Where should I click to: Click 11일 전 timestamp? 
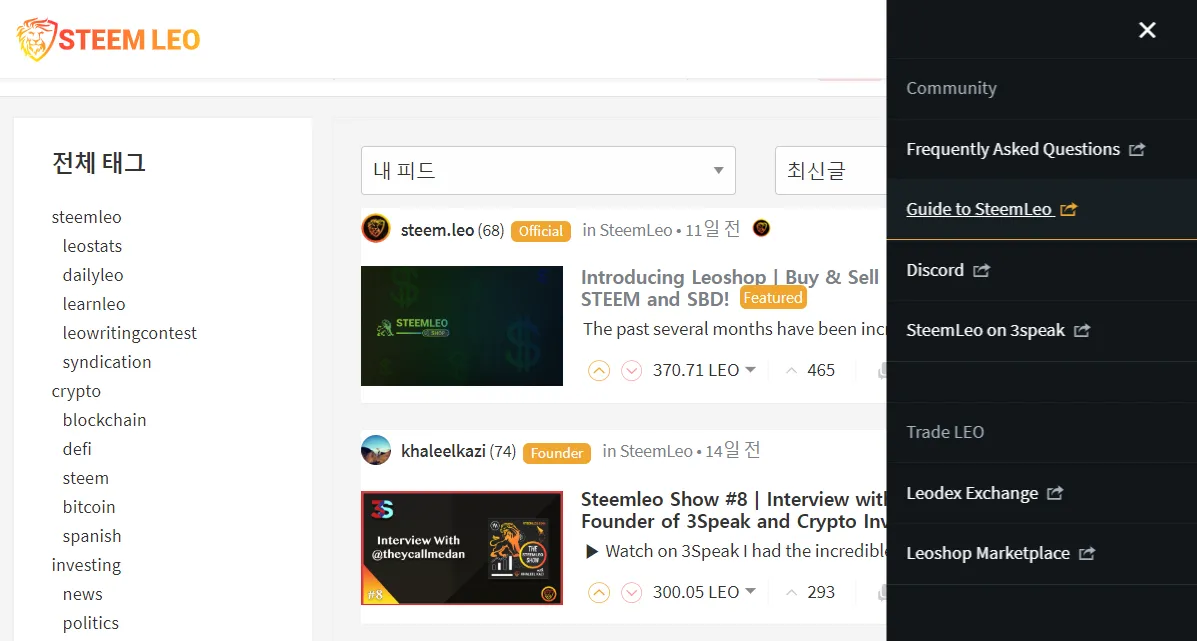coord(713,229)
